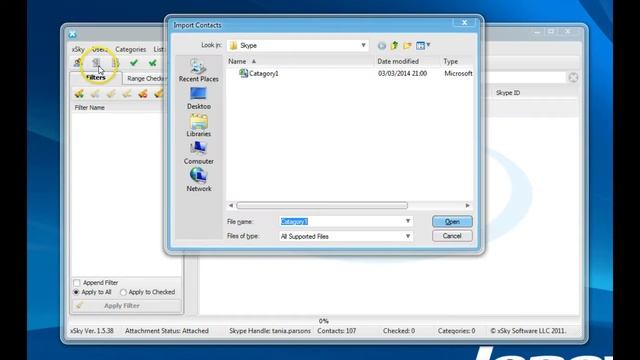This screenshot has height=360, width=640.
Task: Click the Contacts: 107 status bar entry
Action: point(336,331)
